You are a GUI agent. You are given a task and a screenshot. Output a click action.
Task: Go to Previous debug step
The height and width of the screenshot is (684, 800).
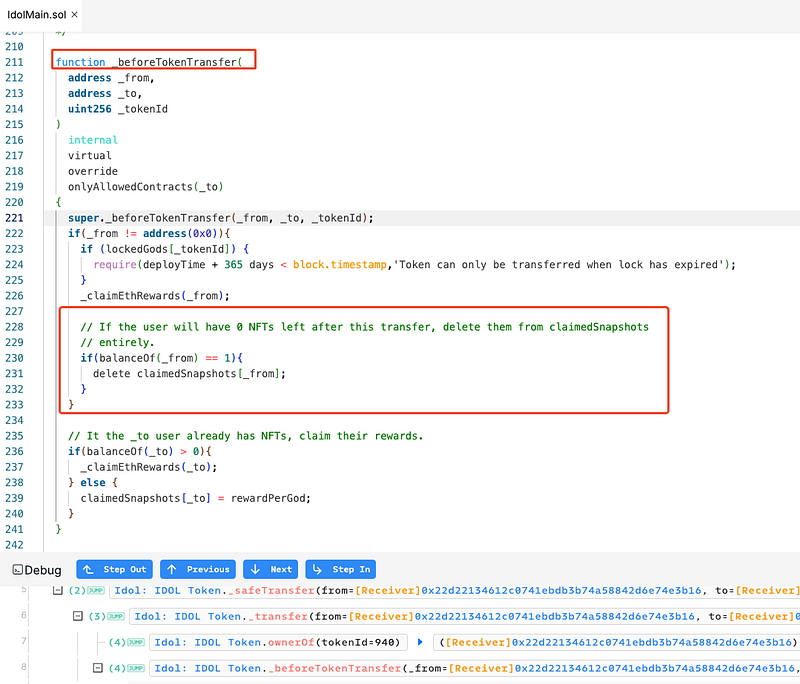pos(198,569)
